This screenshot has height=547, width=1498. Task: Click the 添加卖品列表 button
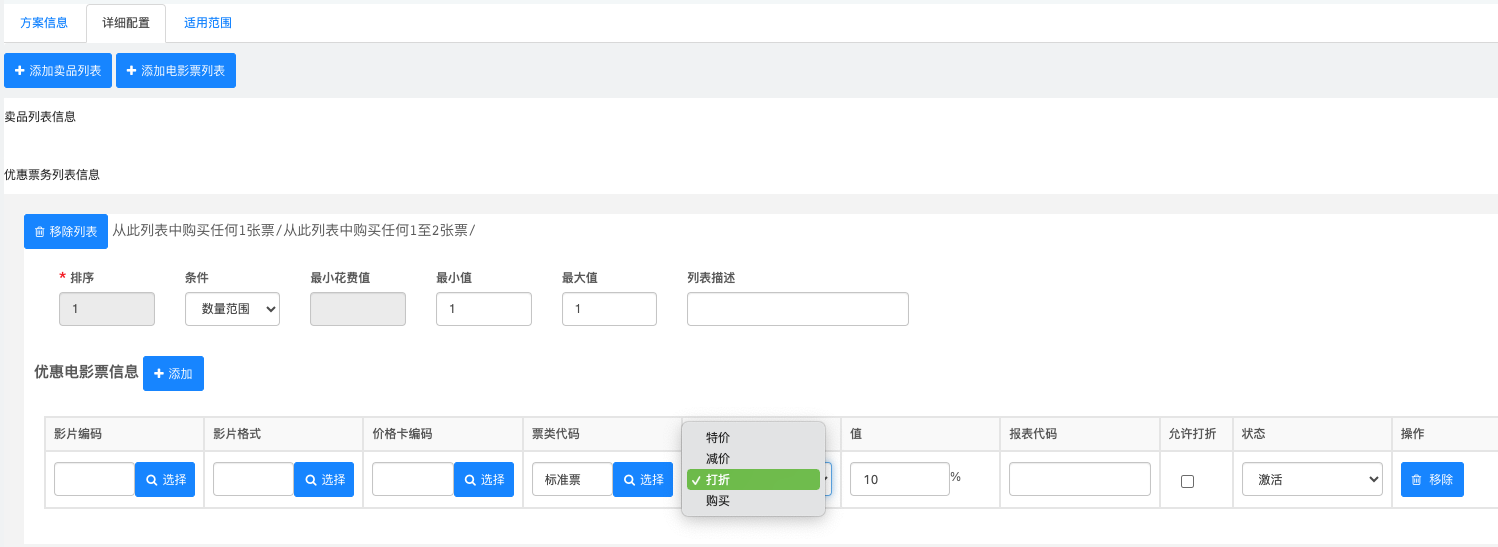point(58,71)
